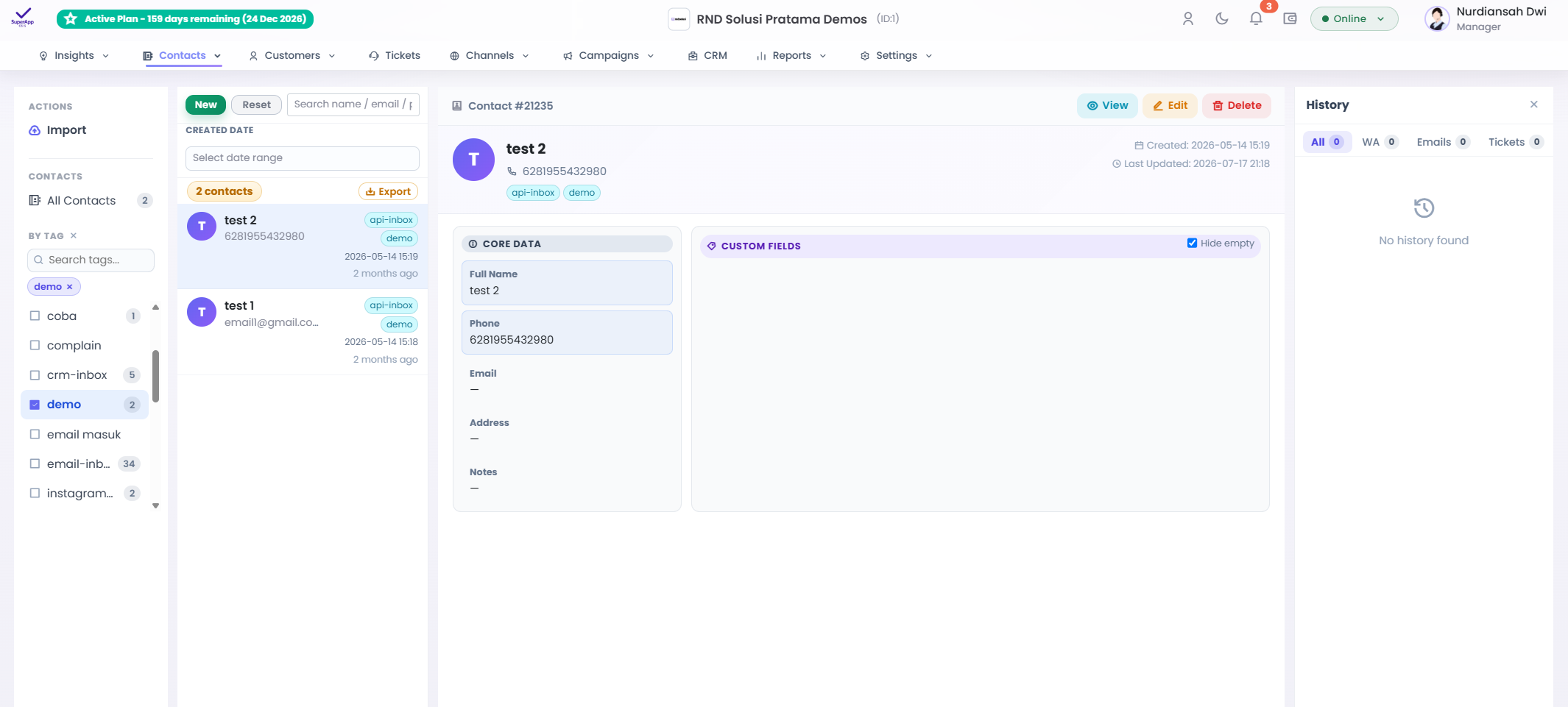Check the crm-inbox tag checkbox
This screenshot has height=707, width=1568.
coord(35,375)
